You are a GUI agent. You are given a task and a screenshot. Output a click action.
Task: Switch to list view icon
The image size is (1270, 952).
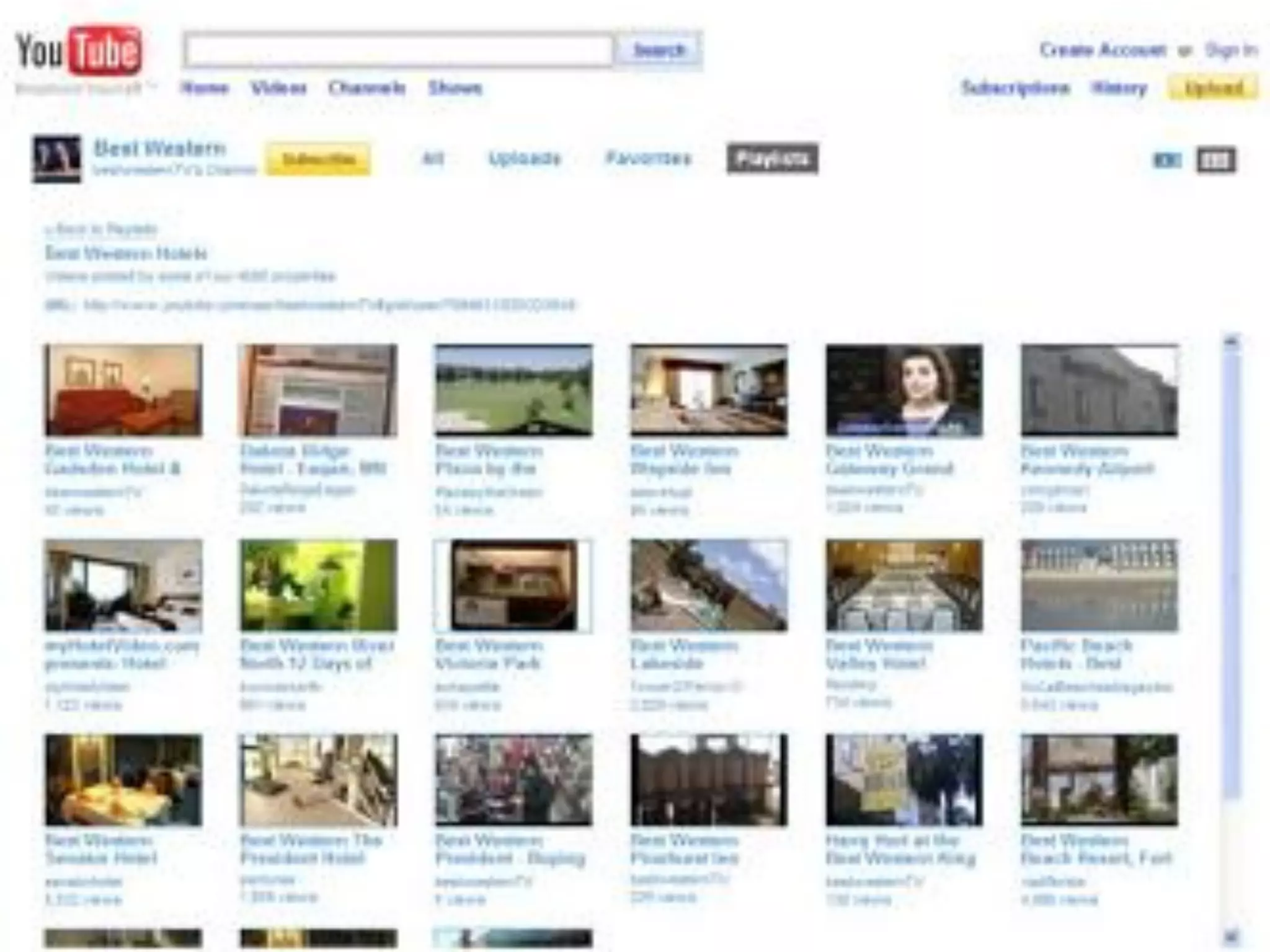click(1166, 161)
